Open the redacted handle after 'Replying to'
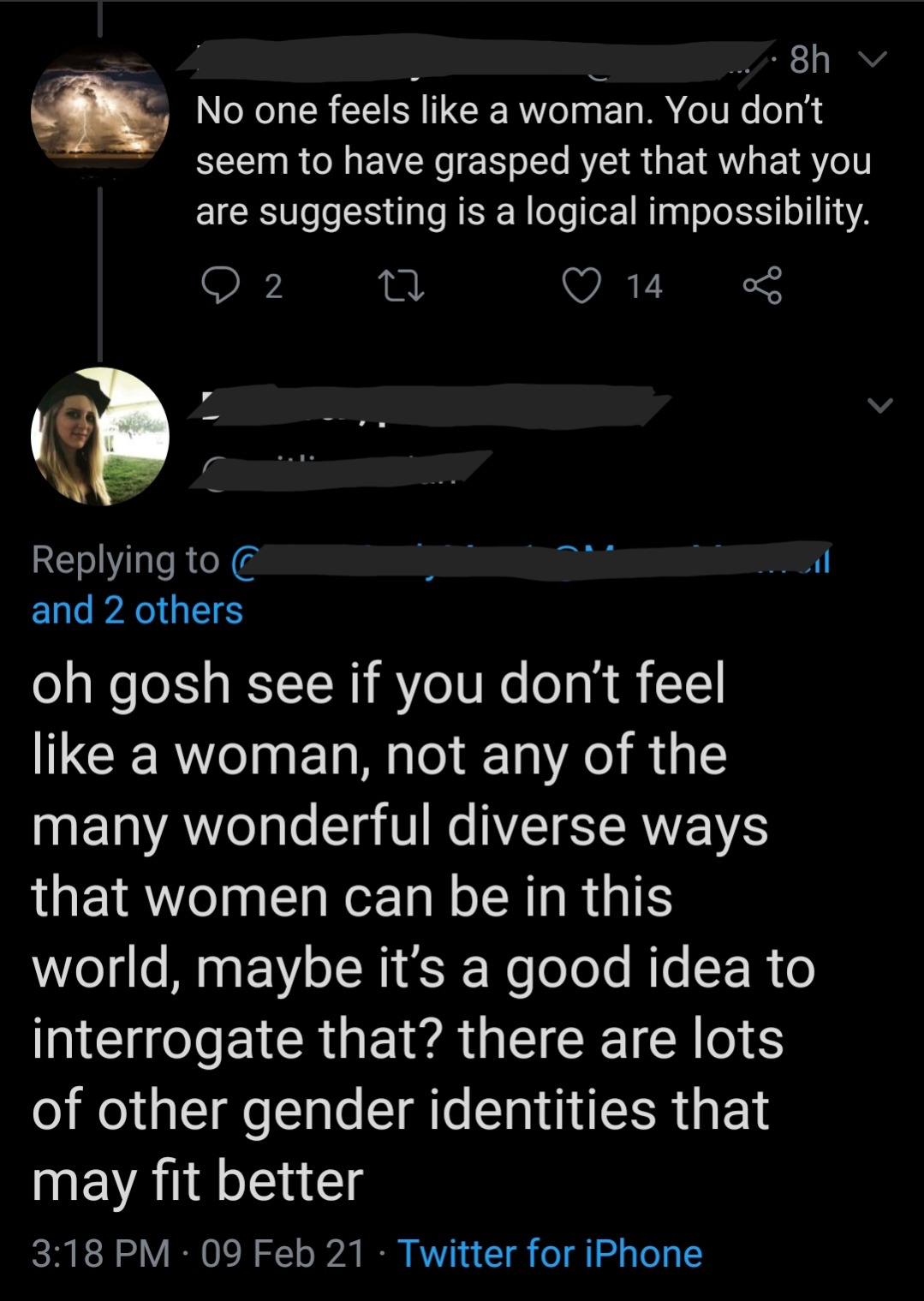Viewport: 924px width, 1301px height. (531, 561)
